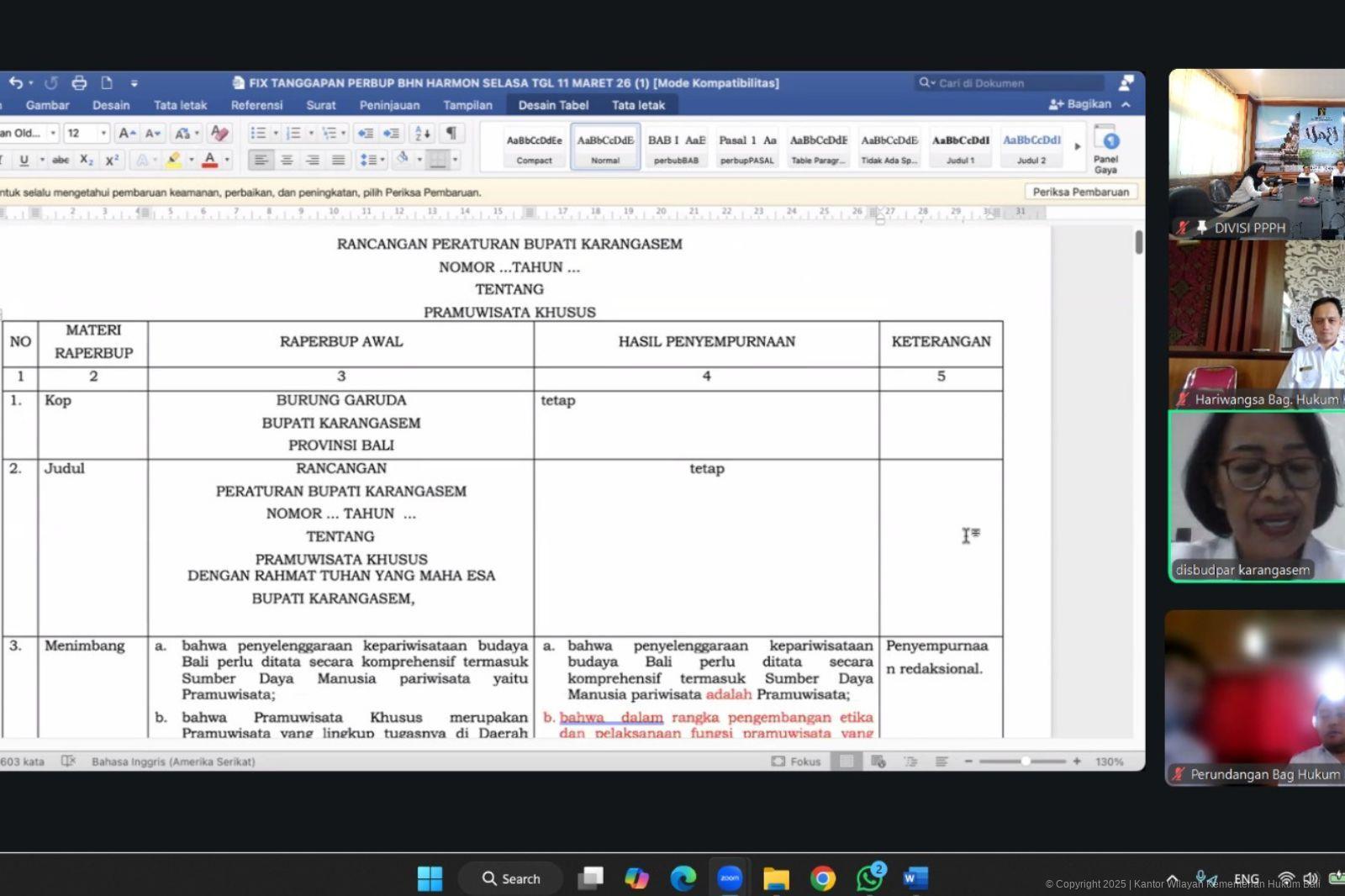Click the Undo arrow icon
The height and width of the screenshot is (896, 1345).
pyautogui.click(x=15, y=82)
